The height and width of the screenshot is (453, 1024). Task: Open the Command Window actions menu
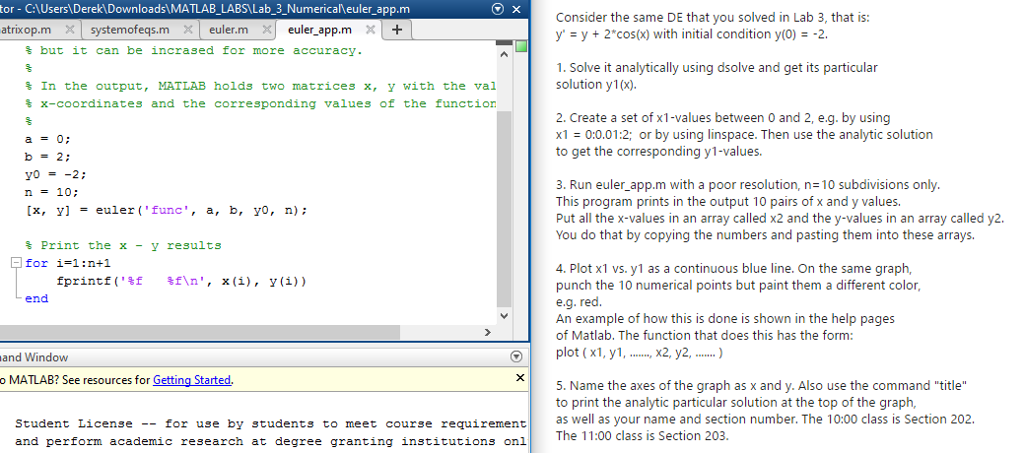coord(516,357)
